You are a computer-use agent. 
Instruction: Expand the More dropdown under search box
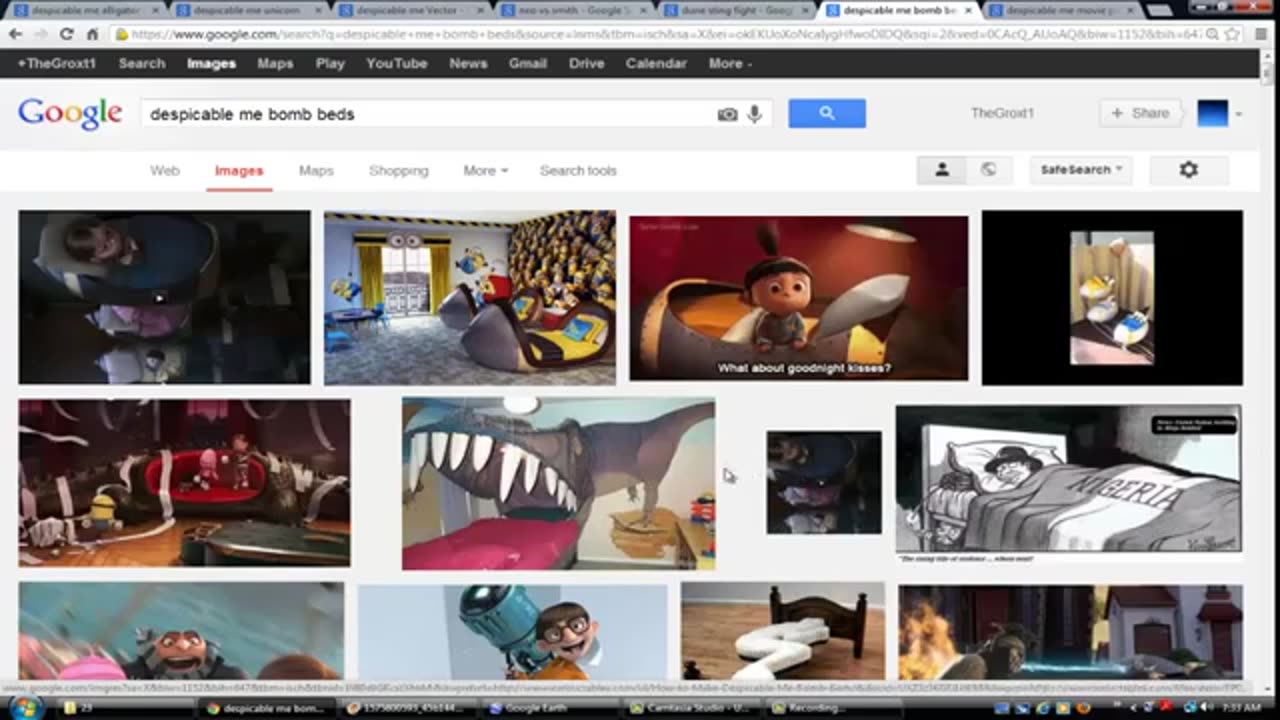pos(485,171)
